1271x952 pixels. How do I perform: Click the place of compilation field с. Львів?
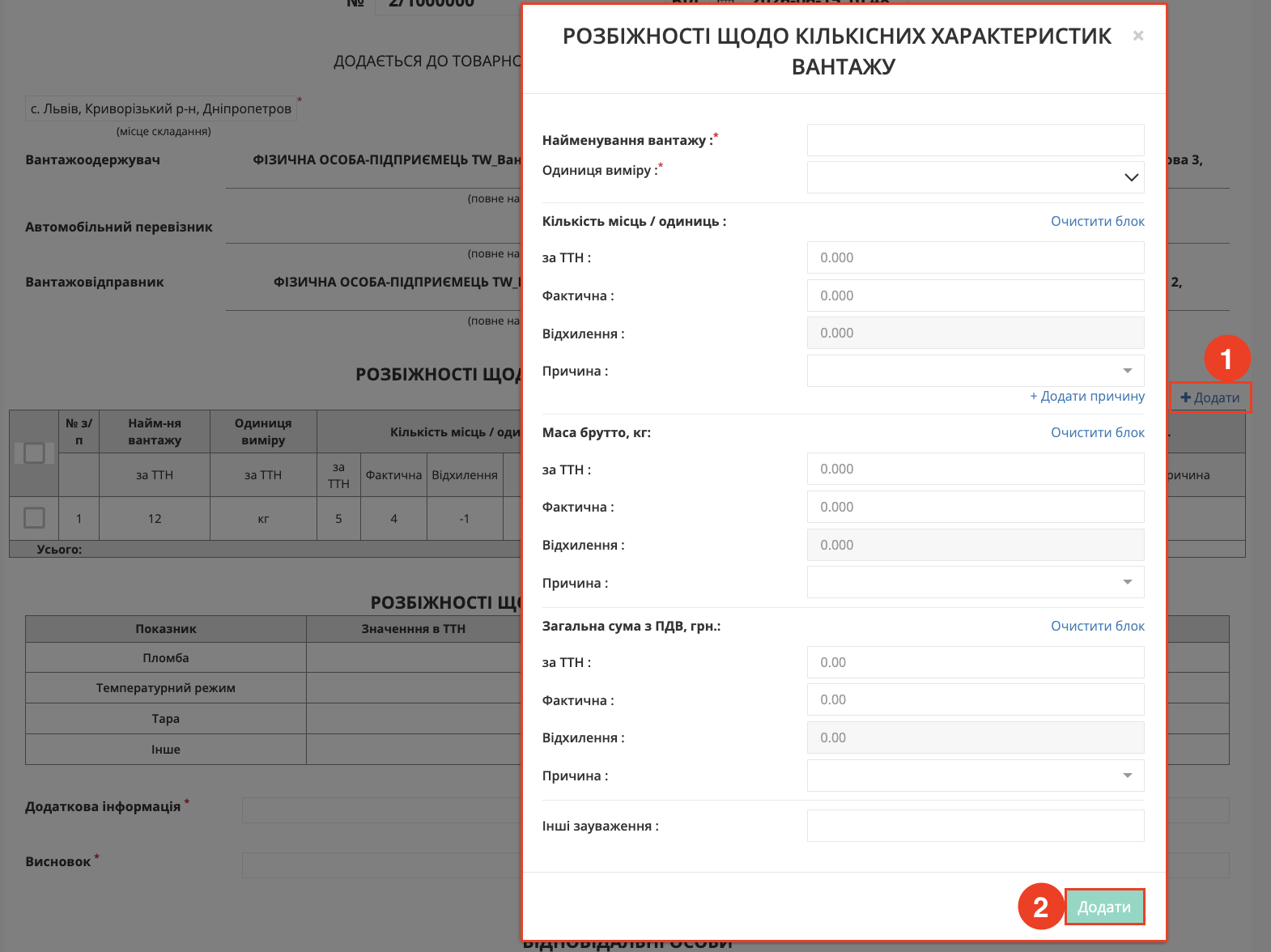[161, 108]
